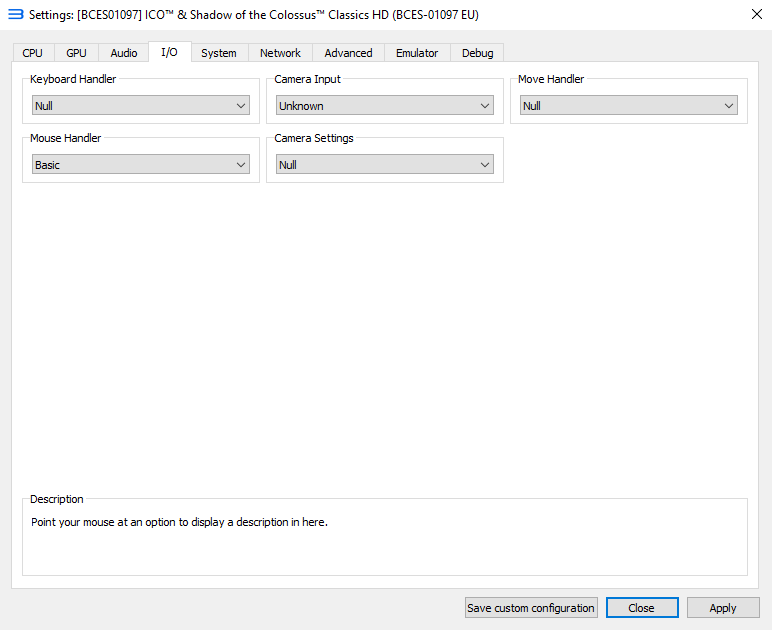Click the Move Handler group label
Viewport: 772px width, 630px height.
tap(551, 79)
